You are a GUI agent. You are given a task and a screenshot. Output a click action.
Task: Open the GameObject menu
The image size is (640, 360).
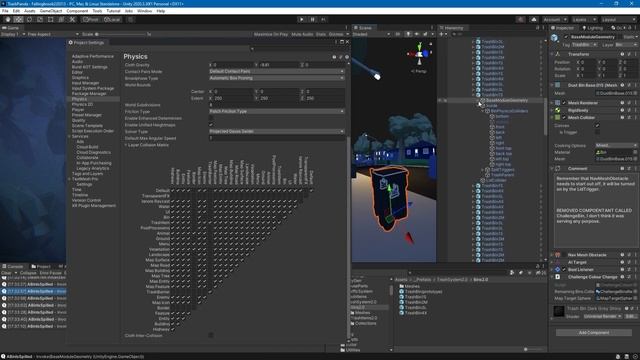click(51, 11)
